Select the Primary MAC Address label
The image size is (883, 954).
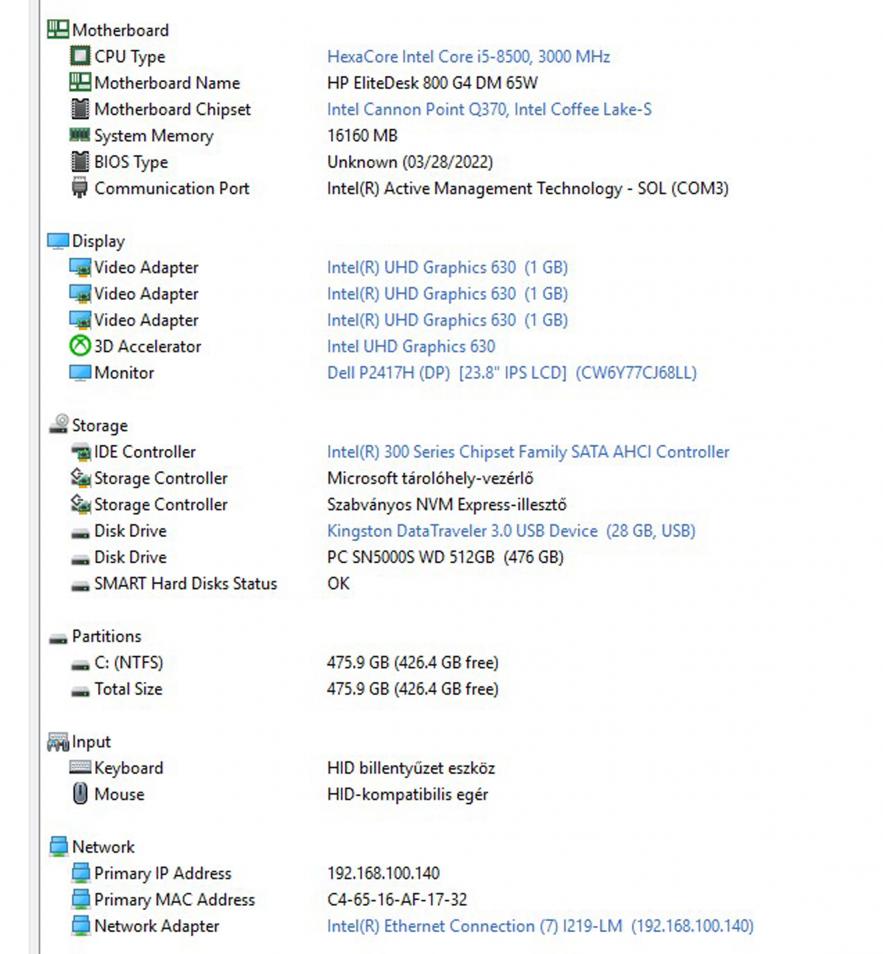[x=175, y=899]
